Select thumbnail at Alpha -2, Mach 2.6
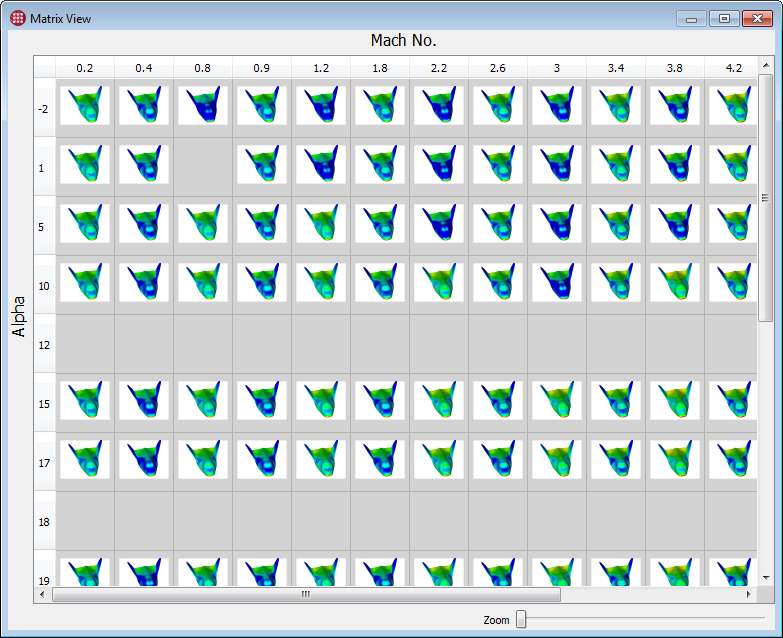 pos(497,105)
